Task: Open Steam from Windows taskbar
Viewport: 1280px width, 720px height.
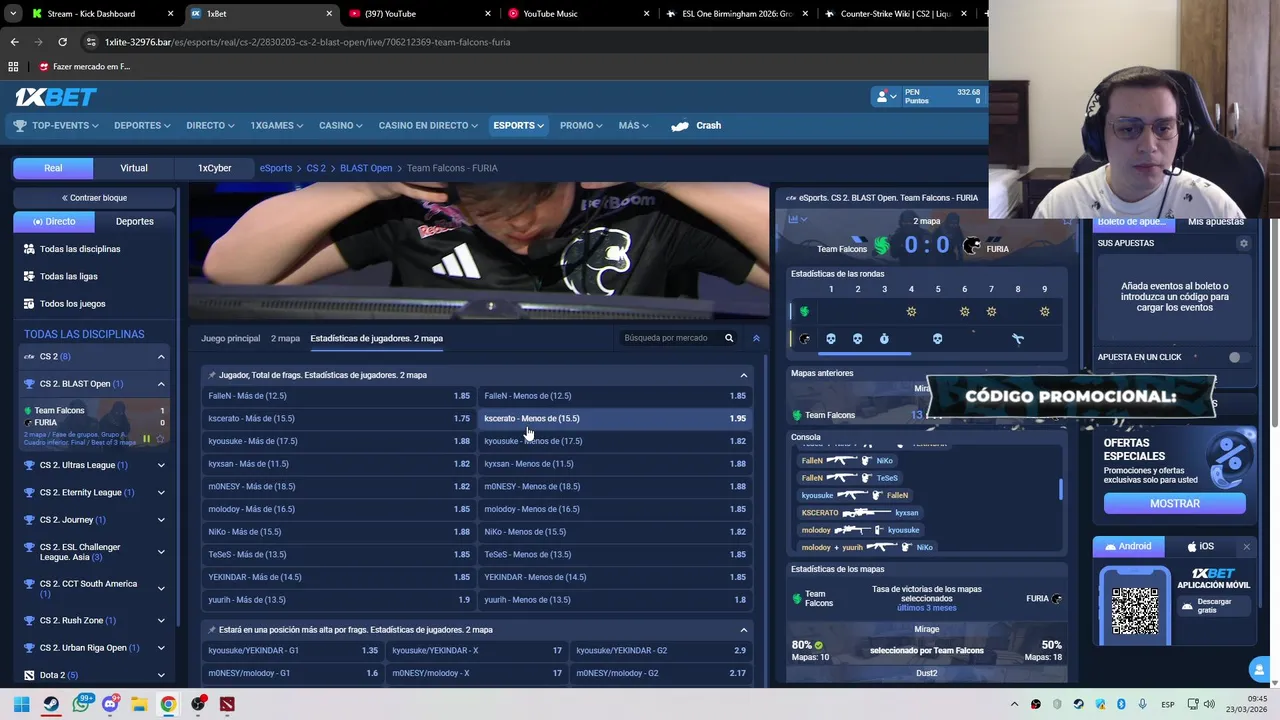Action: (x=51, y=704)
